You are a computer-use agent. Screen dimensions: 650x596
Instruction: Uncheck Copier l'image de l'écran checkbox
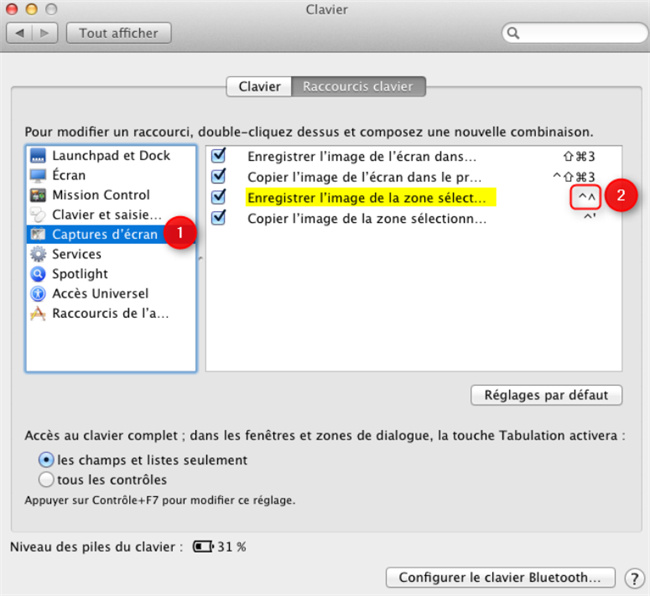click(x=218, y=176)
